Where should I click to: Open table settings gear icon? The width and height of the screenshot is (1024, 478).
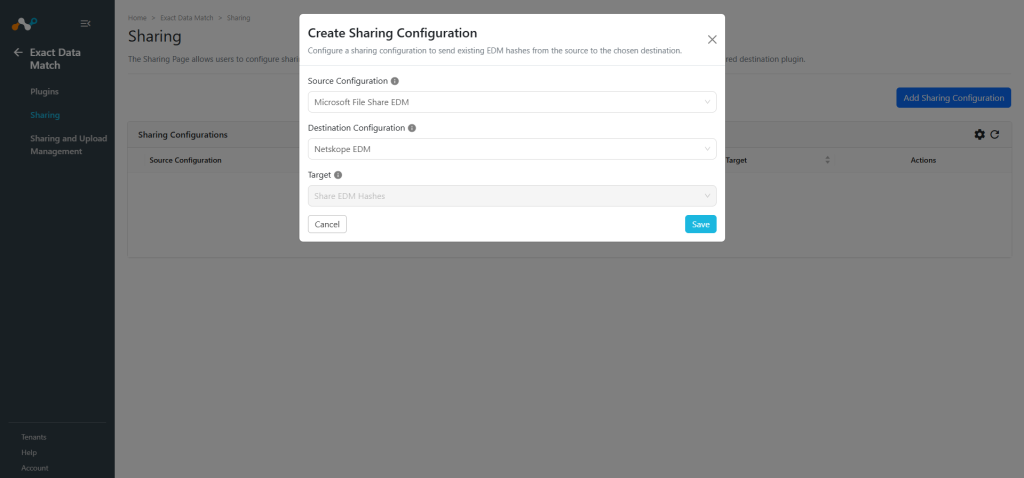980,135
